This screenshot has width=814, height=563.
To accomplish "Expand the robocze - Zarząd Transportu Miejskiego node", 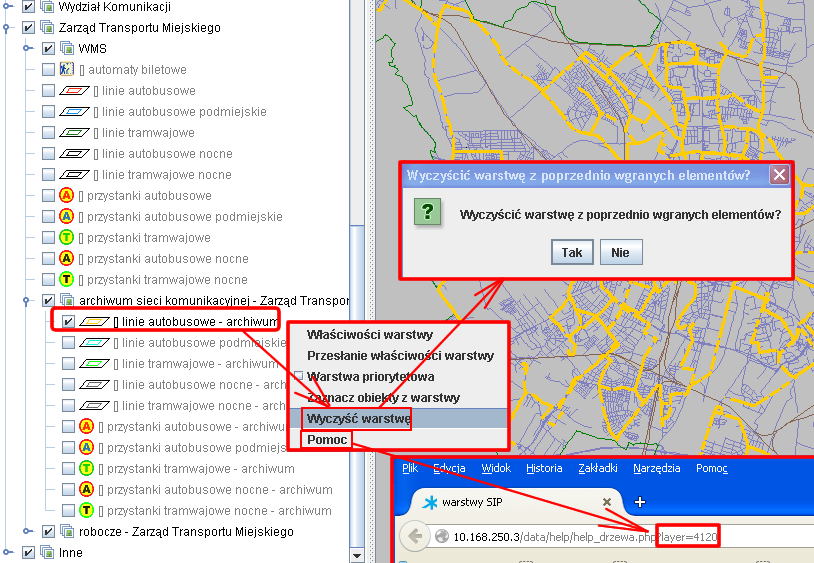I will tap(27, 532).
